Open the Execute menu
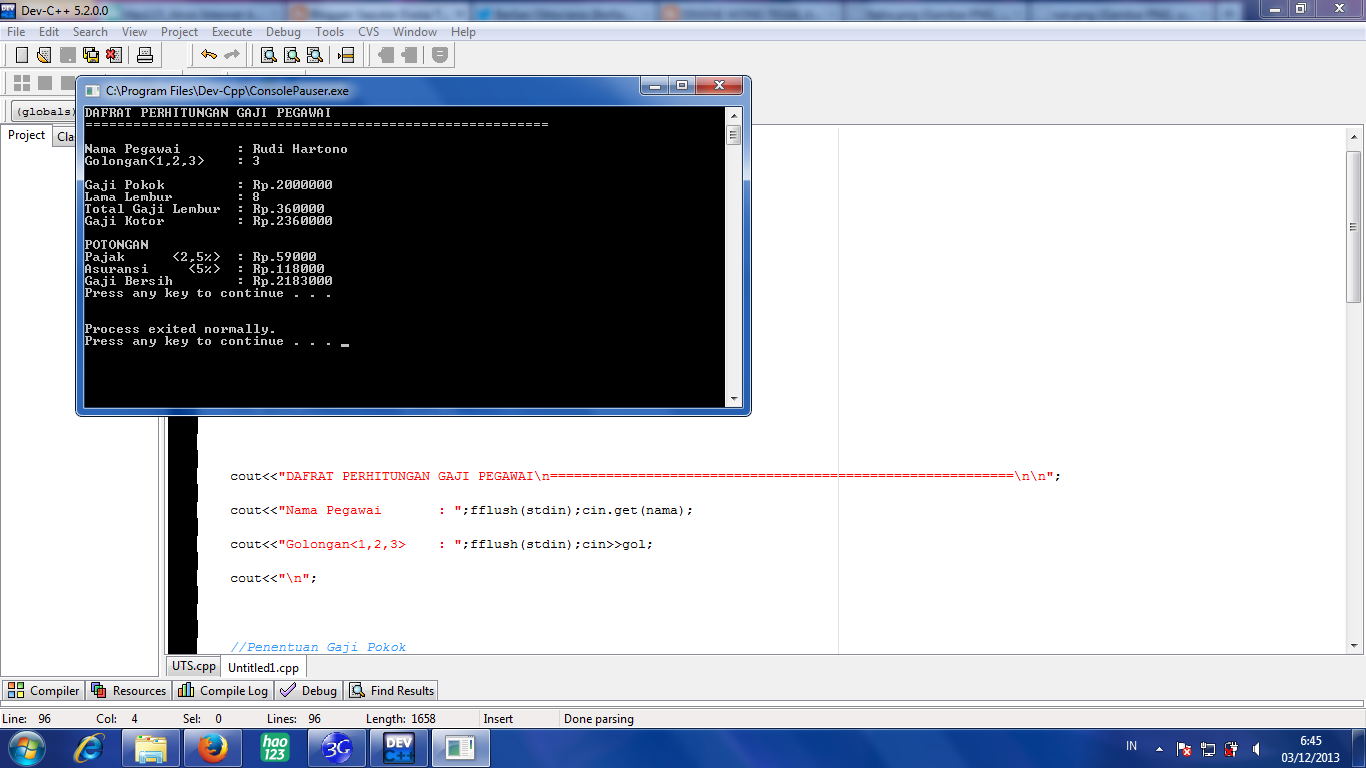The width and height of the screenshot is (1366, 768). point(232,32)
